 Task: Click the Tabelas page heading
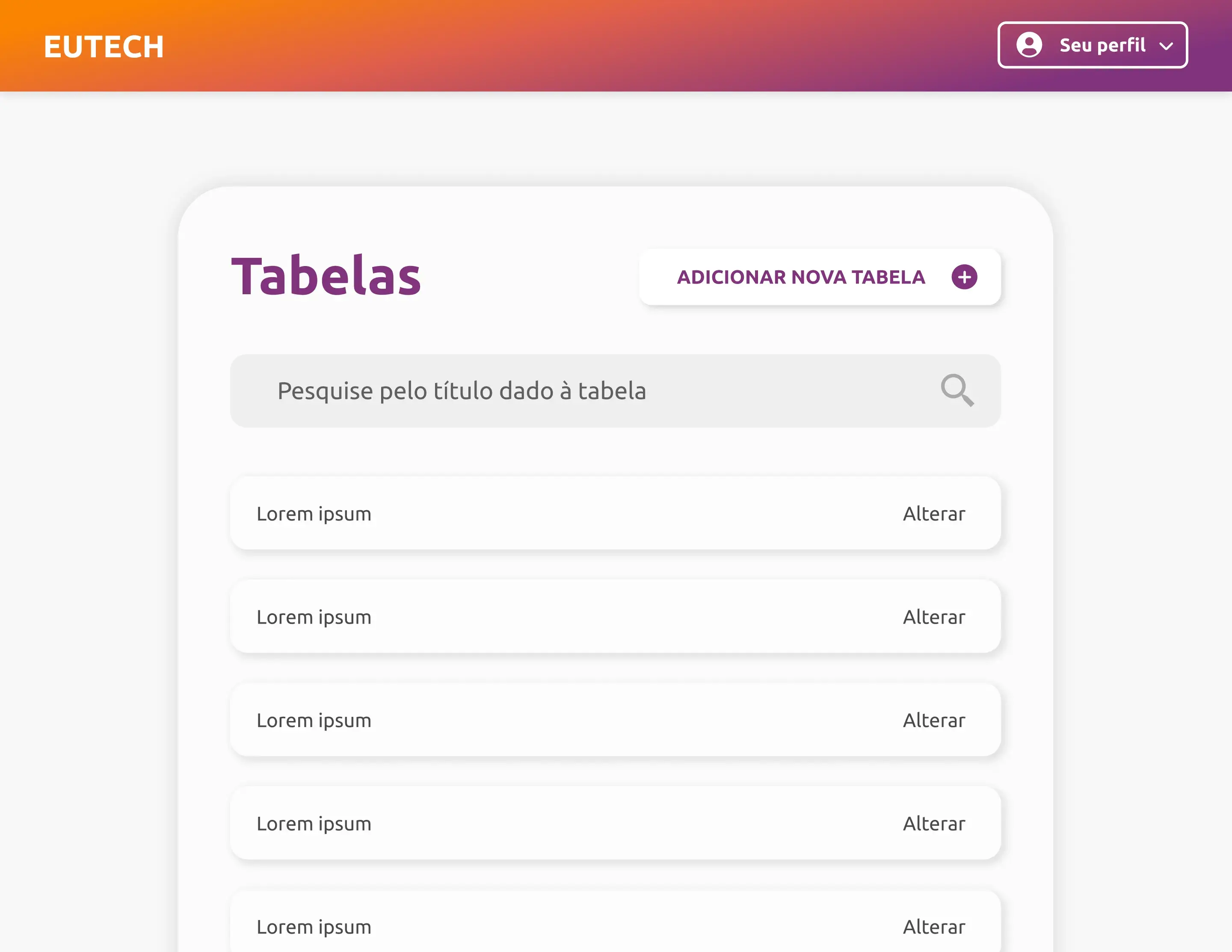(326, 276)
